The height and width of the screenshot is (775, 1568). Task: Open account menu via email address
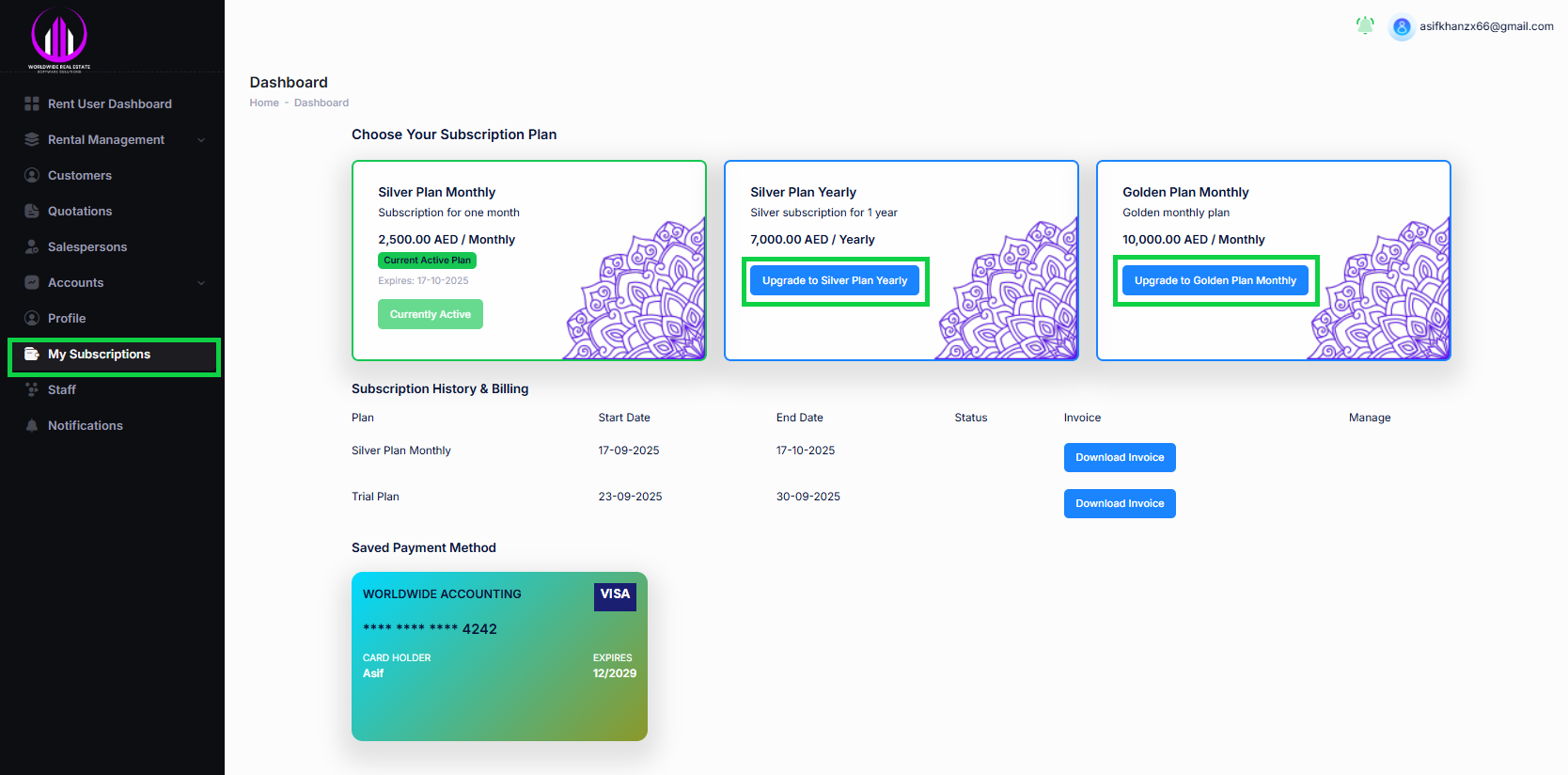1485,26
